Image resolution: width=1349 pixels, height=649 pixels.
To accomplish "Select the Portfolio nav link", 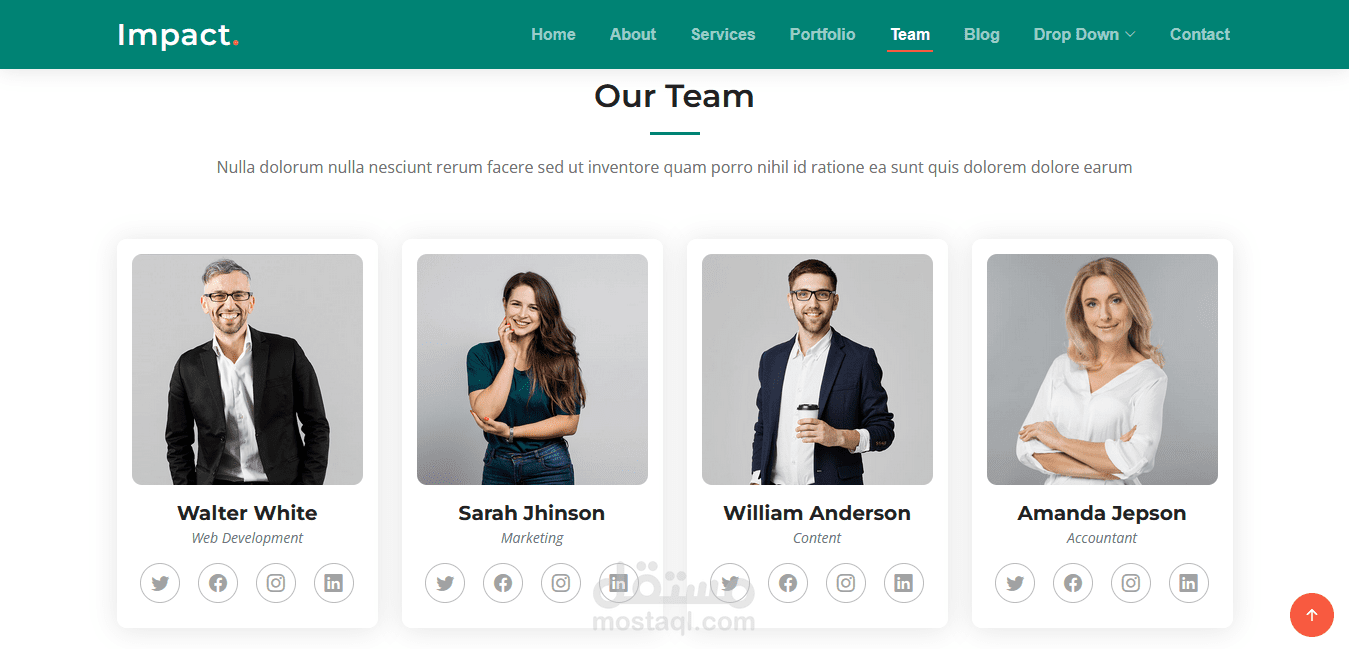I will coord(822,34).
